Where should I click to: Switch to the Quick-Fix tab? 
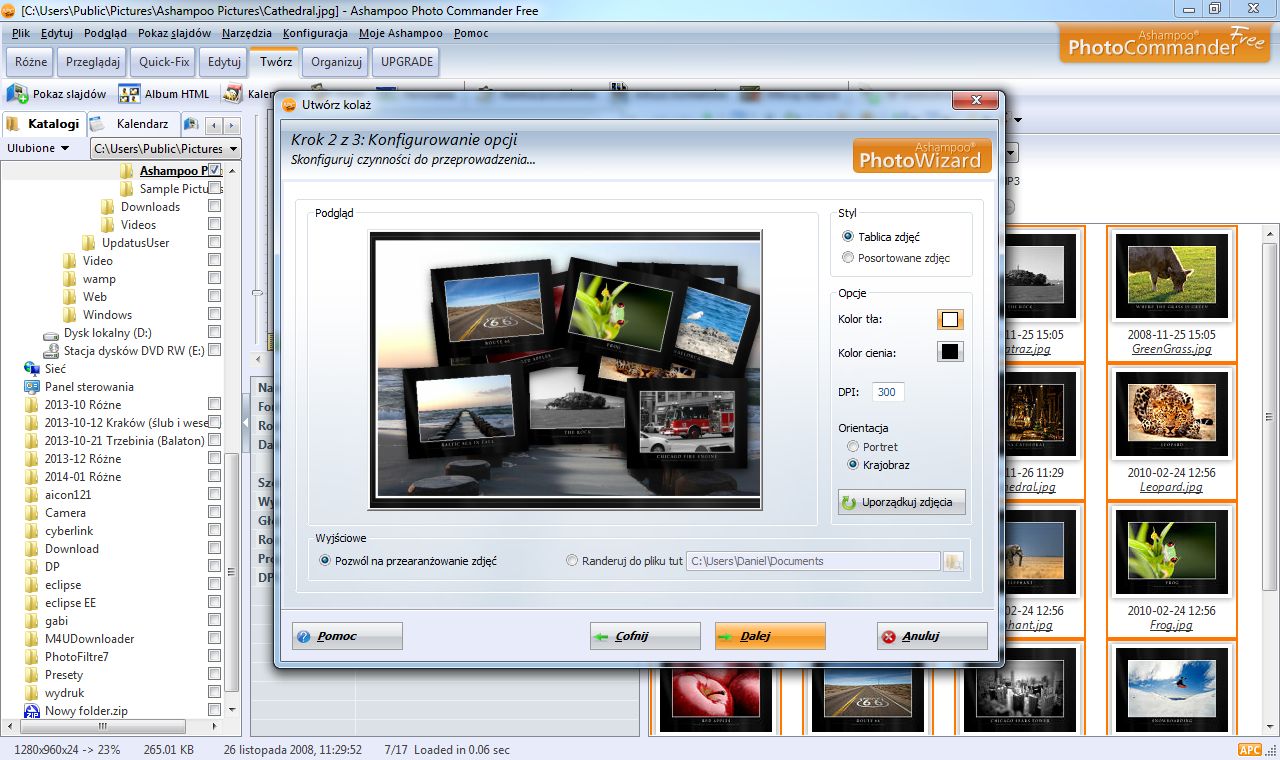[x=164, y=62]
